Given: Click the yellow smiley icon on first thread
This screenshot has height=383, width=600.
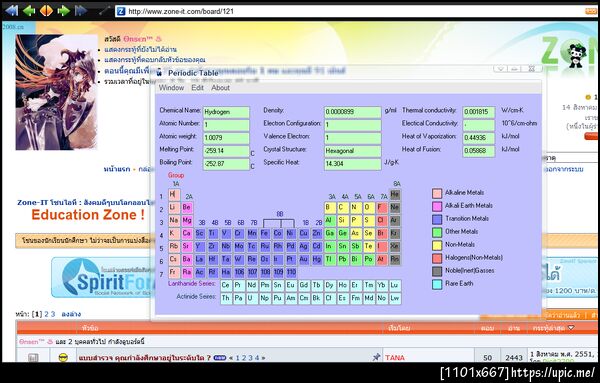Looking at the screenshot, I should (63, 358).
